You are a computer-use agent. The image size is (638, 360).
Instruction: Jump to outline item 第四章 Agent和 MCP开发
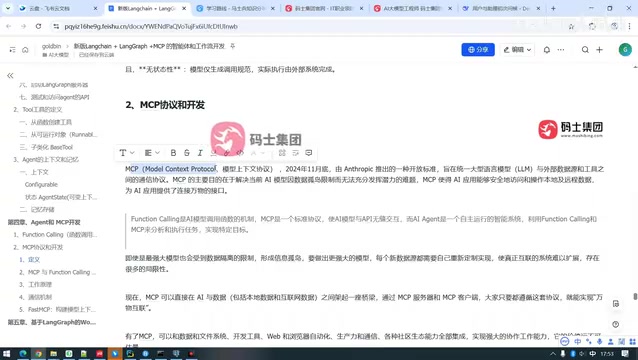click(x=44, y=222)
